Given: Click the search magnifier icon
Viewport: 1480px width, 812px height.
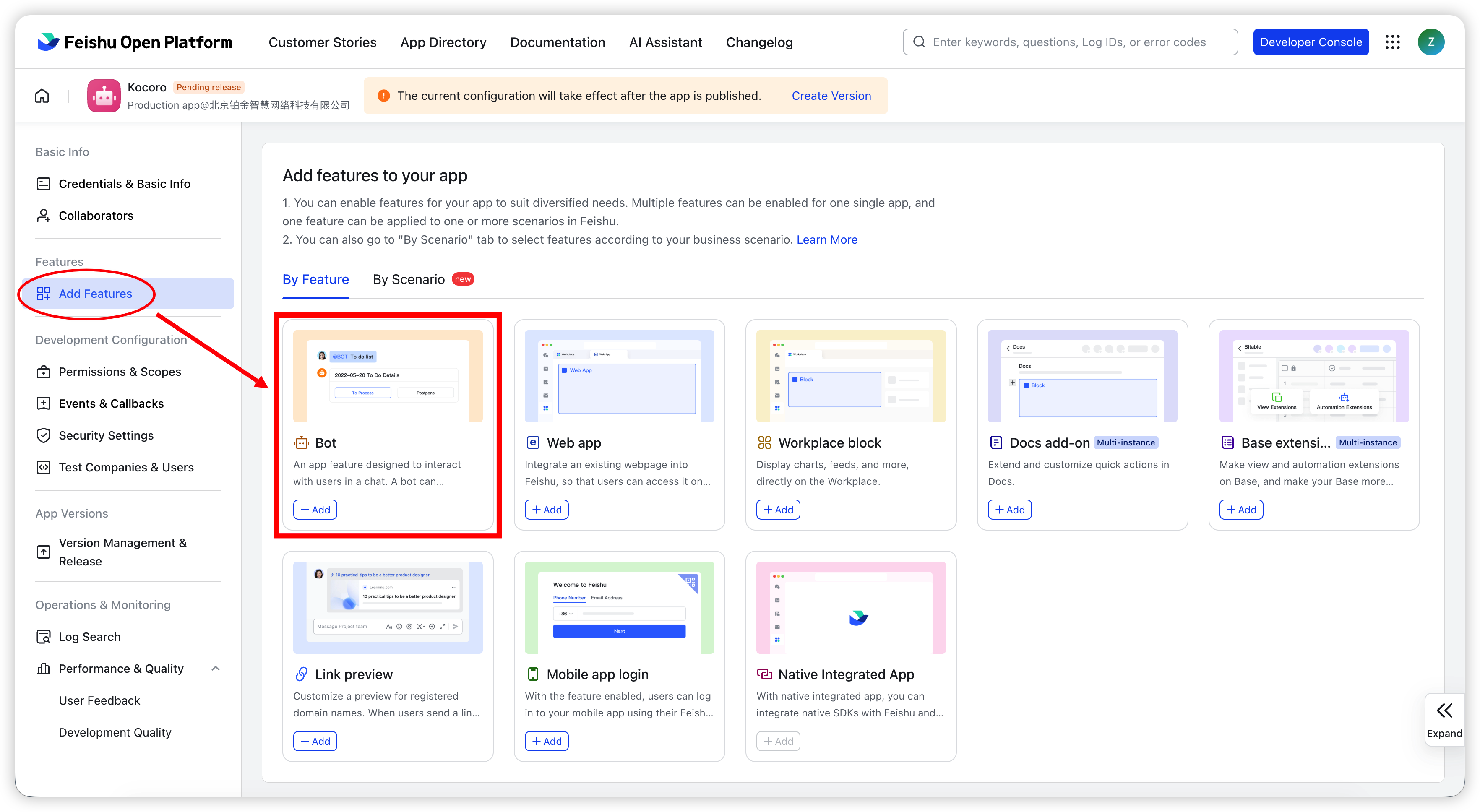Looking at the screenshot, I should 919,42.
